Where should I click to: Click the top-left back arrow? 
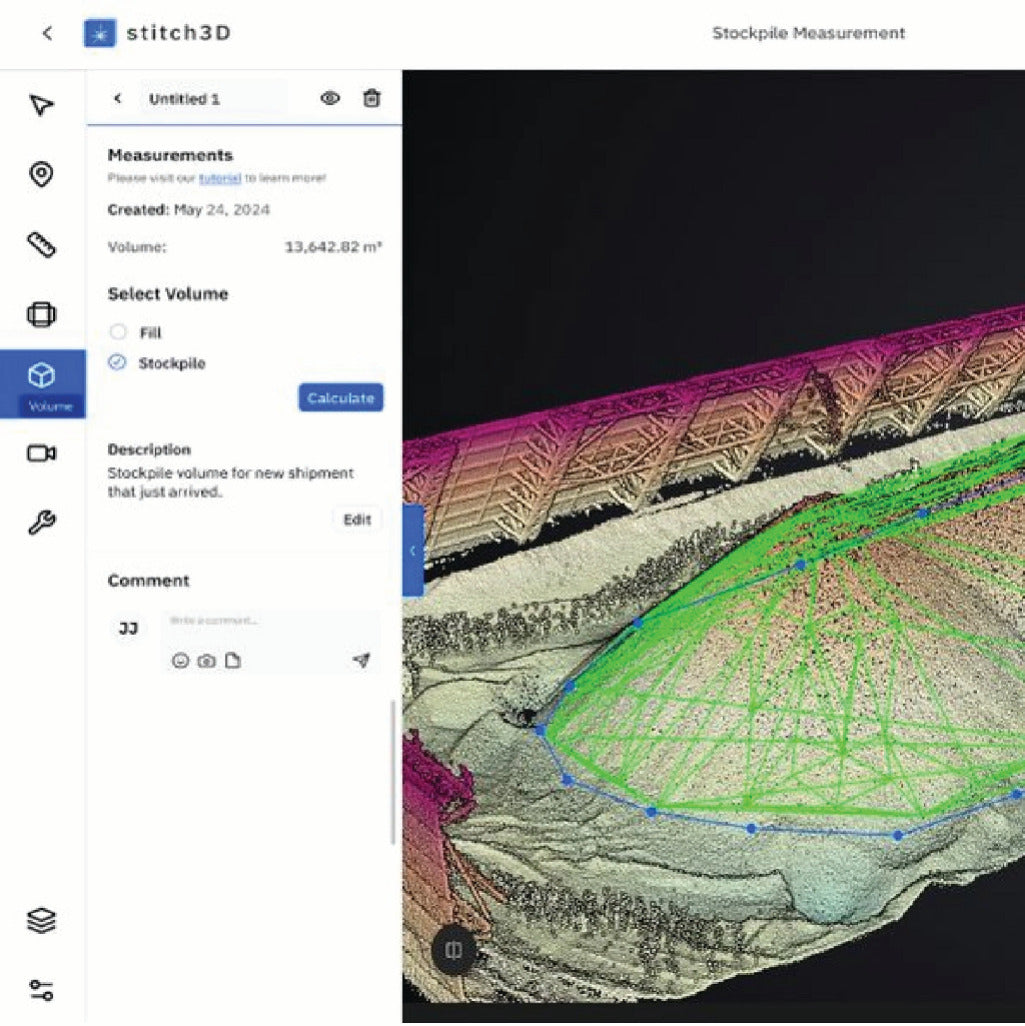point(47,33)
